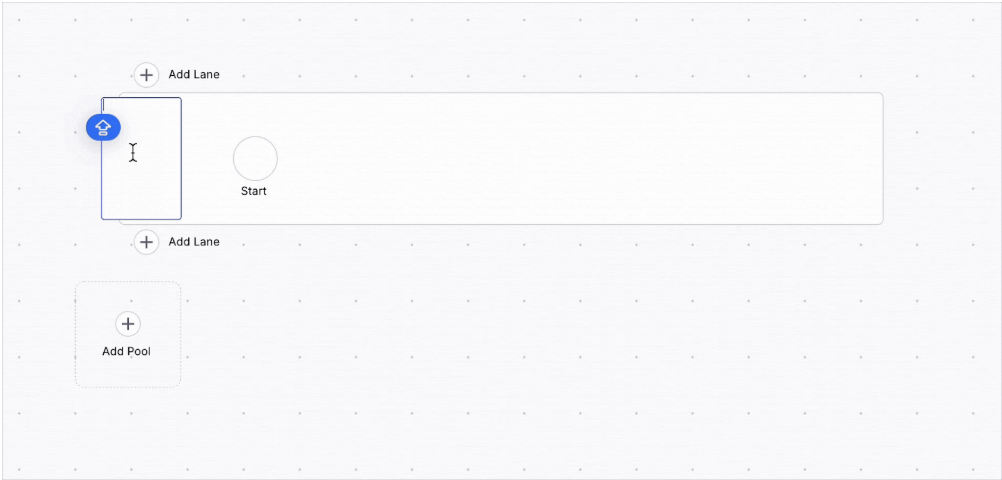Click the blue up-arrow badge on pool edge
Image resolution: width=1002 pixels, height=480 pixels.
tap(104, 128)
